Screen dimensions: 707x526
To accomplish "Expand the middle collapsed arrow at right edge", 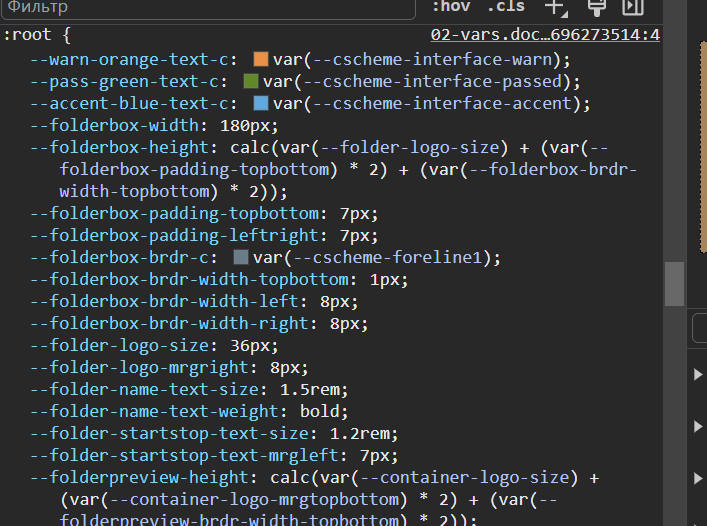I will (x=698, y=426).
